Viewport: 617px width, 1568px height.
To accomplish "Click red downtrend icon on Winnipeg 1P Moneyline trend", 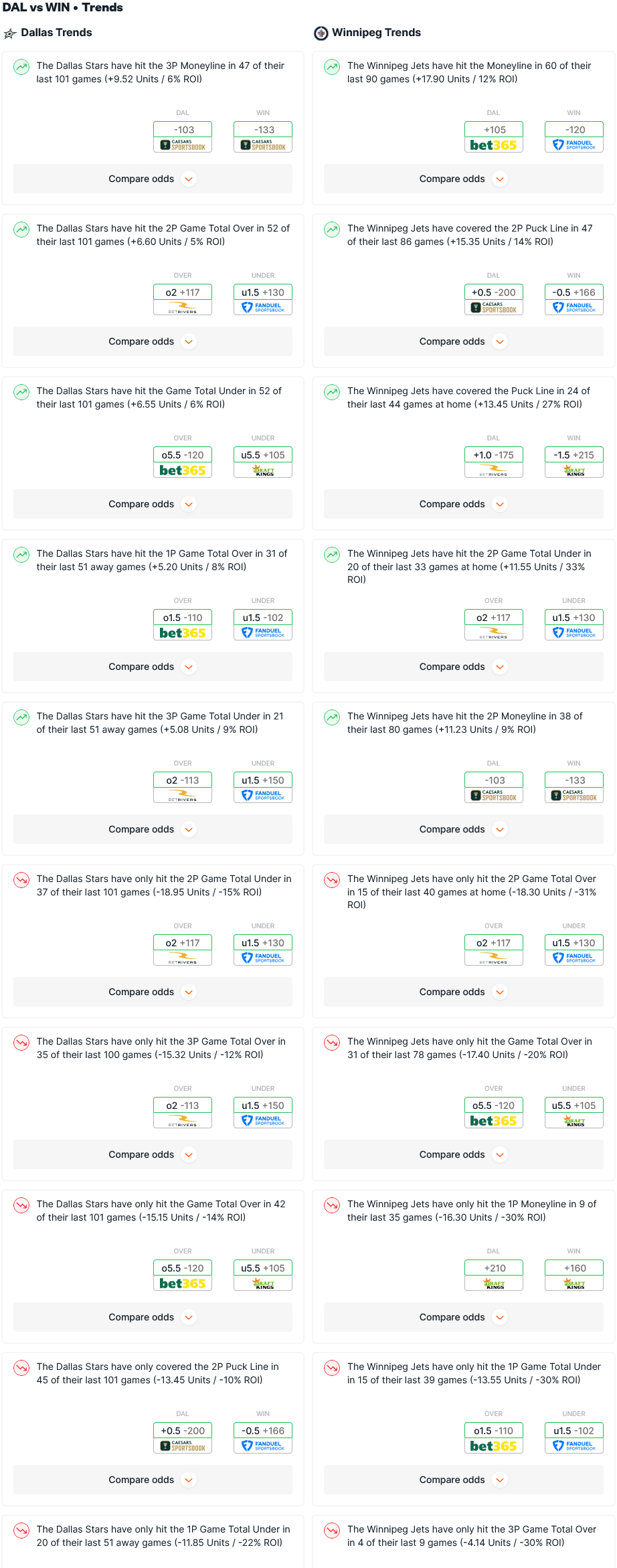I will [x=332, y=1205].
